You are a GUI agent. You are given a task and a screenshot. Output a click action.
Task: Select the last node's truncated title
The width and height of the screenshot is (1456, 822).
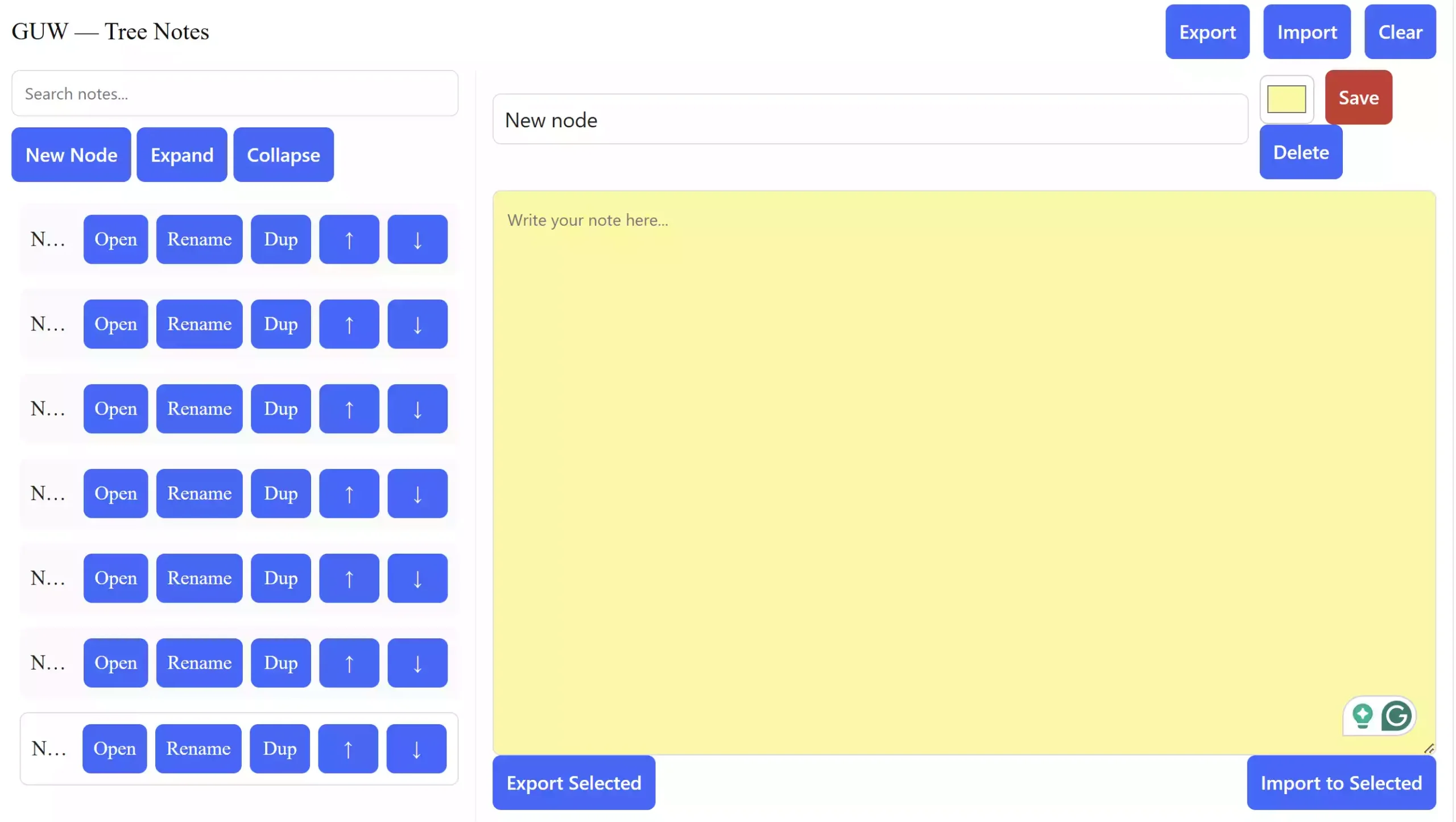(48, 749)
